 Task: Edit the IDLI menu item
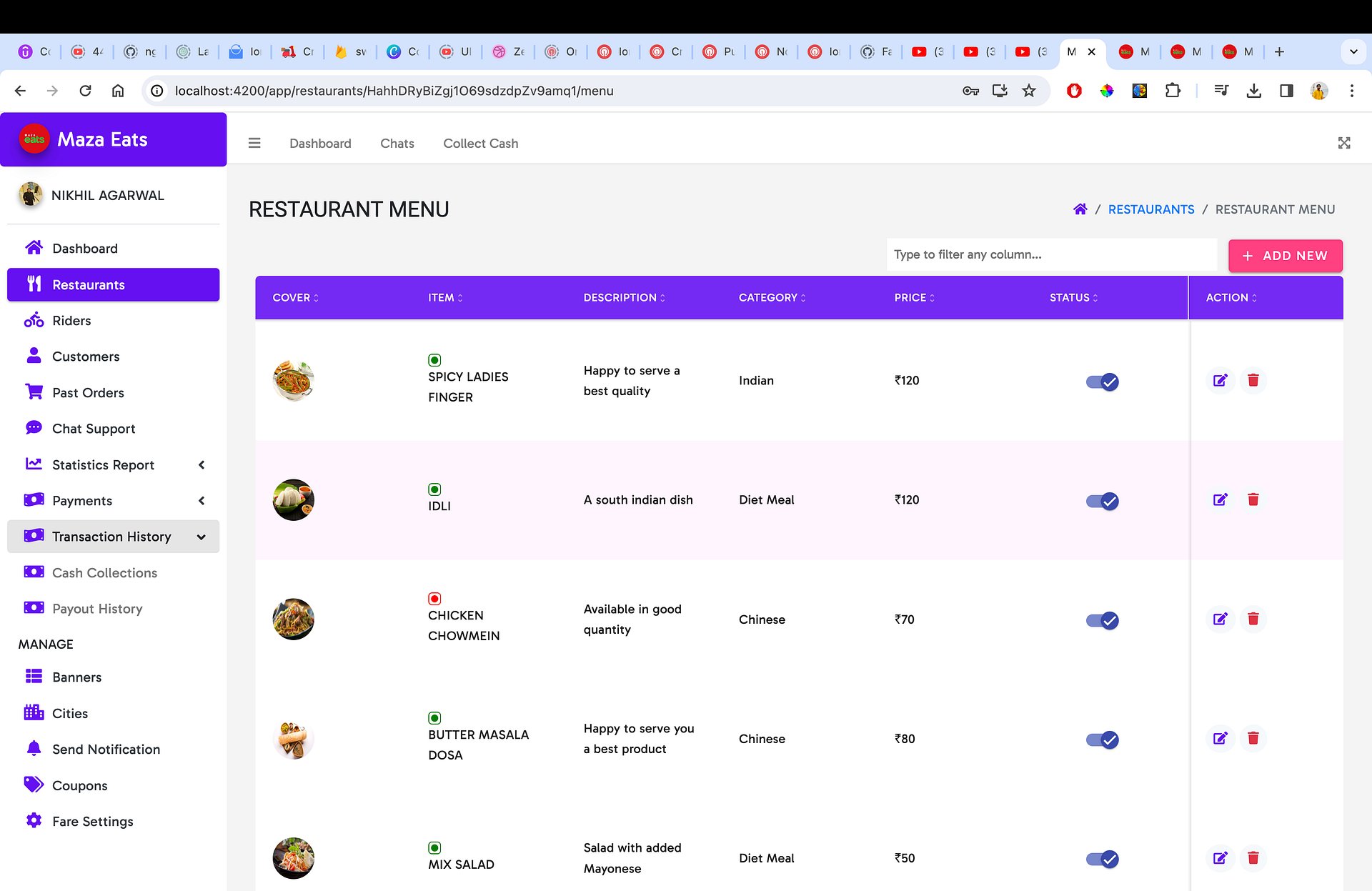point(1220,499)
